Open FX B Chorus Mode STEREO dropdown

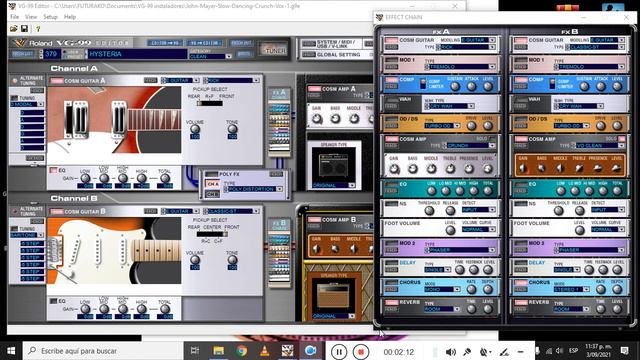coord(571,289)
